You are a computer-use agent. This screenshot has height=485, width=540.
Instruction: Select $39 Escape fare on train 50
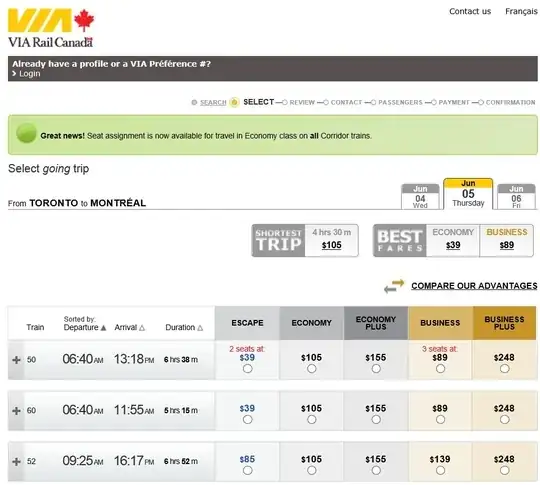(x=247, y=369)
